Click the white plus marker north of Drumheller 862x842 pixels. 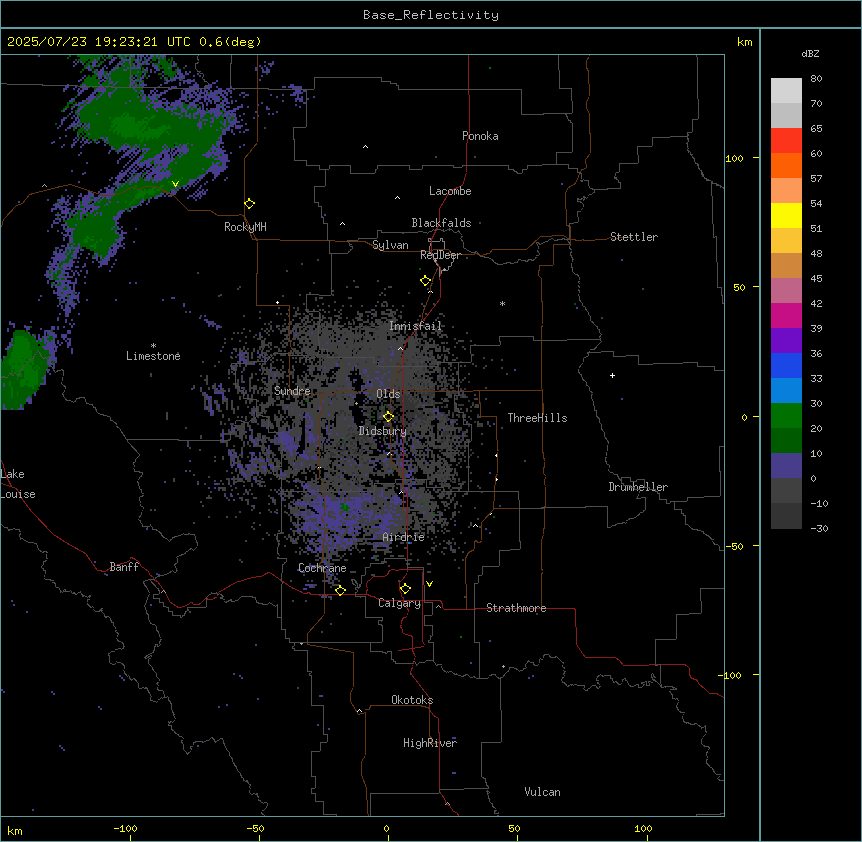point(612,375)
